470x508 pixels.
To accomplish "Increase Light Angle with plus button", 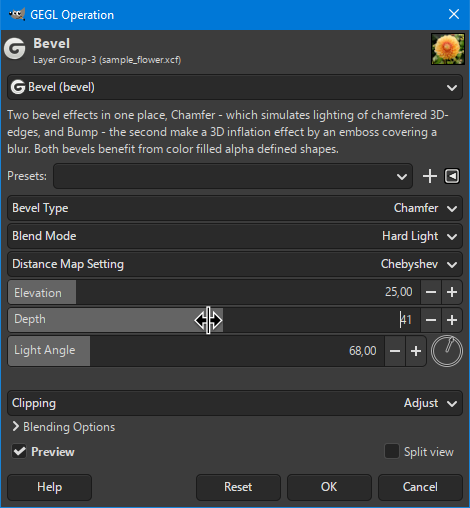I will coord(416,351).
